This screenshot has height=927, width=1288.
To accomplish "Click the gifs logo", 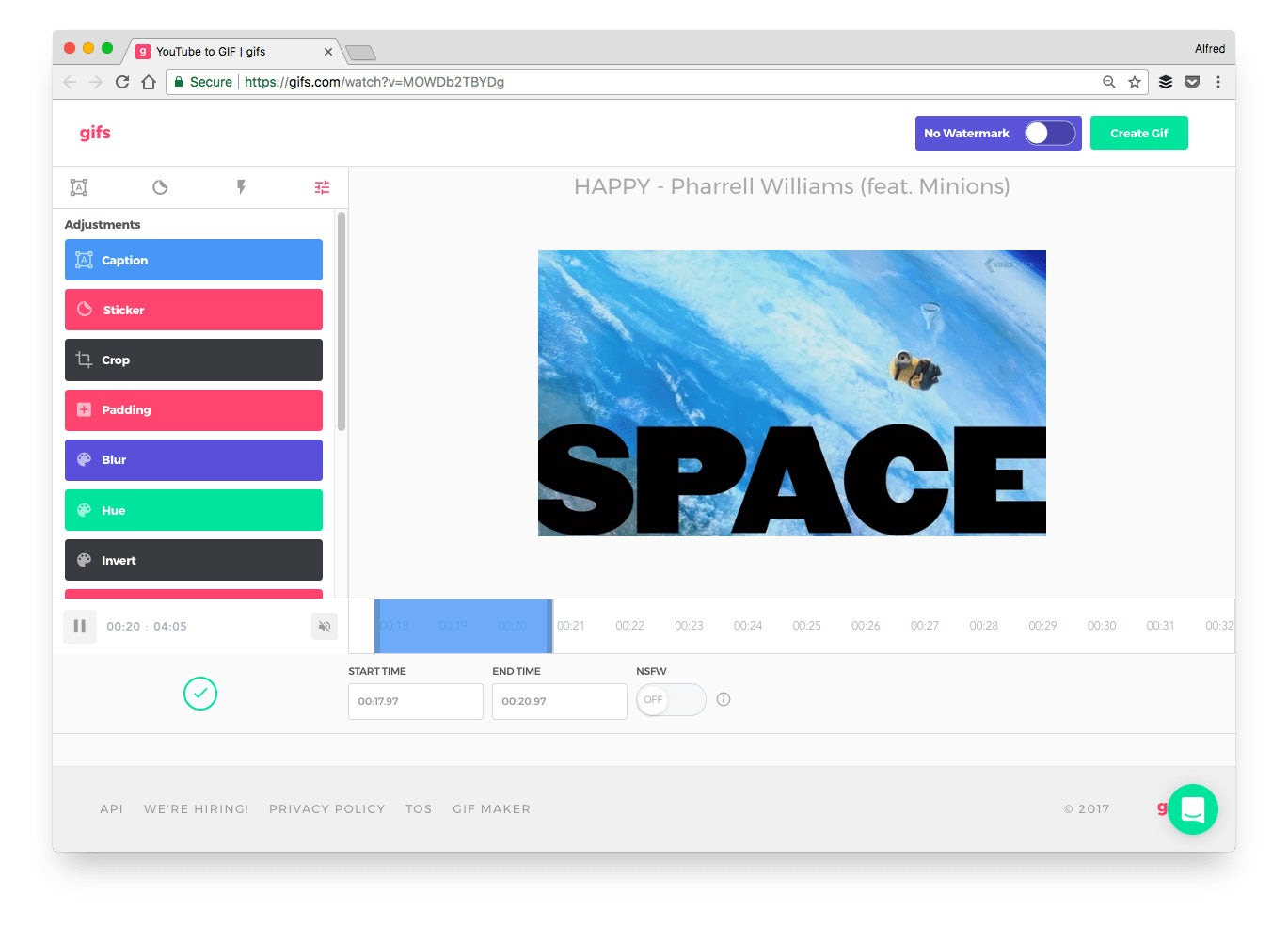I will tap(95, 133).
